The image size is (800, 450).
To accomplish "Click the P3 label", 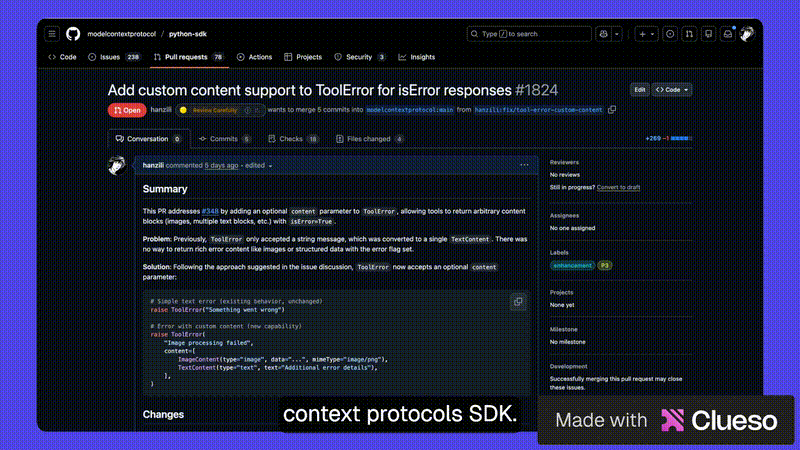I will pyautogui.click(x=605, y=265).
